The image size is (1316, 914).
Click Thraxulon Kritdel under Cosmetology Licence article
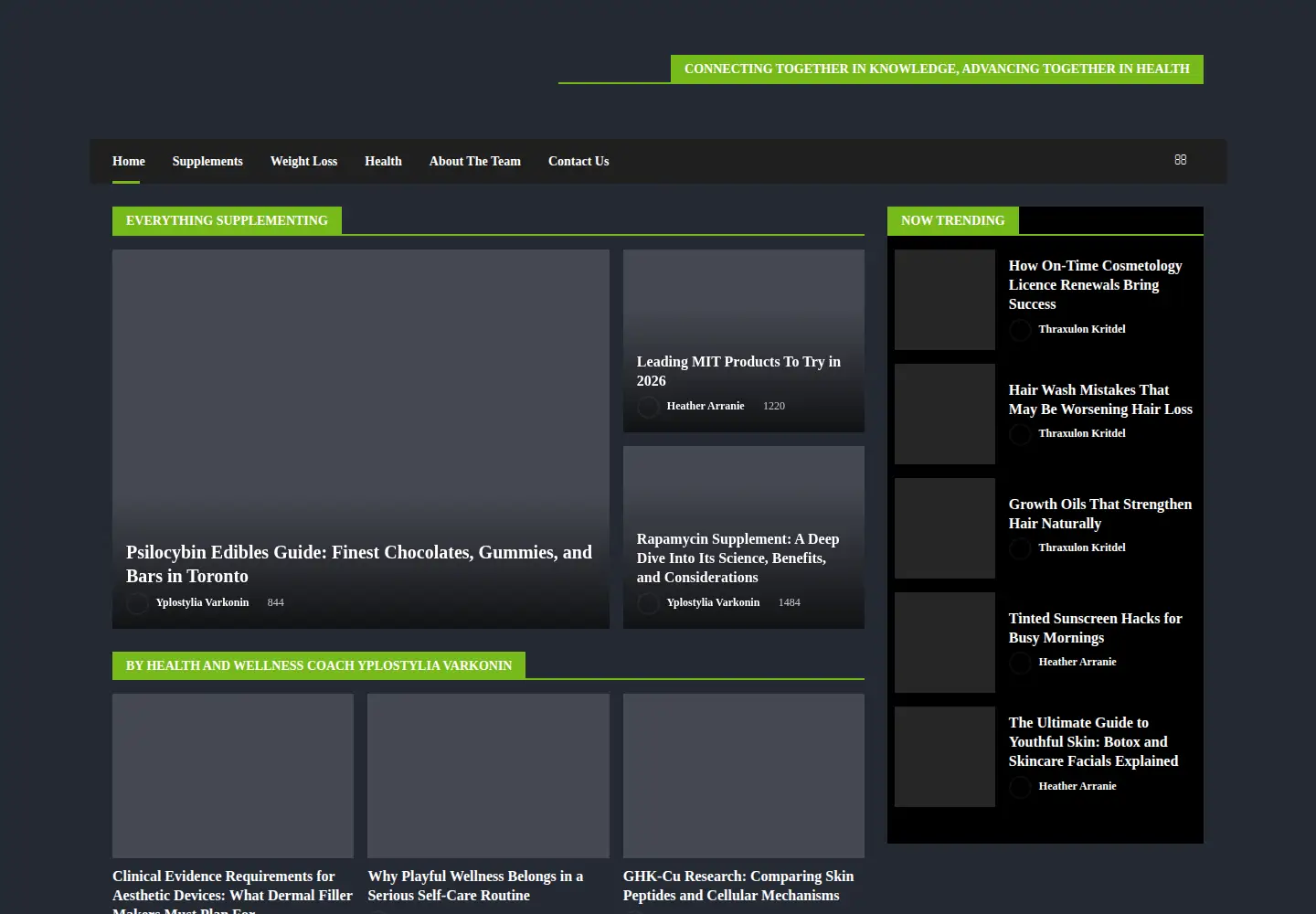(1082, 329)
